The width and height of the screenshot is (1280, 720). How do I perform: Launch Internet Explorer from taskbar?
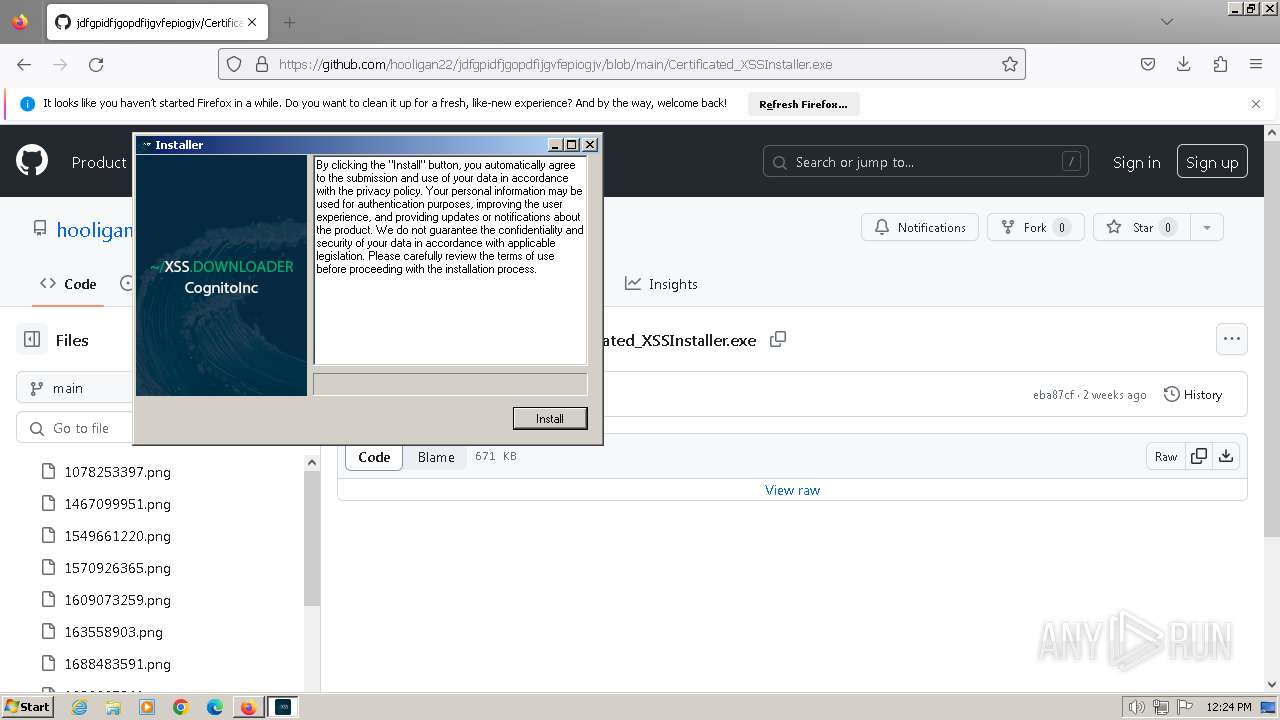(79, 707)
